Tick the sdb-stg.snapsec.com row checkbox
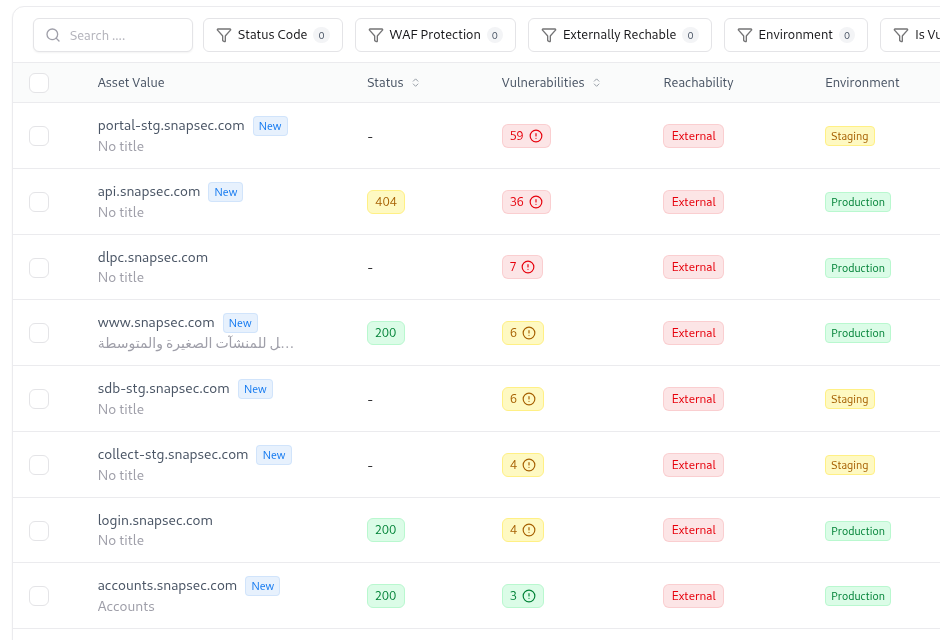 [x=39, y=399]
